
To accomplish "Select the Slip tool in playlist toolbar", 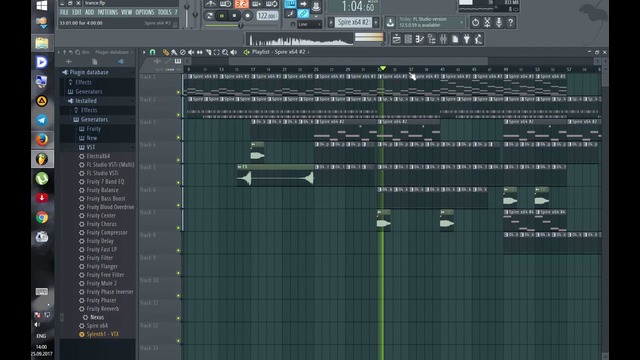I will click(x=200, y=52).
